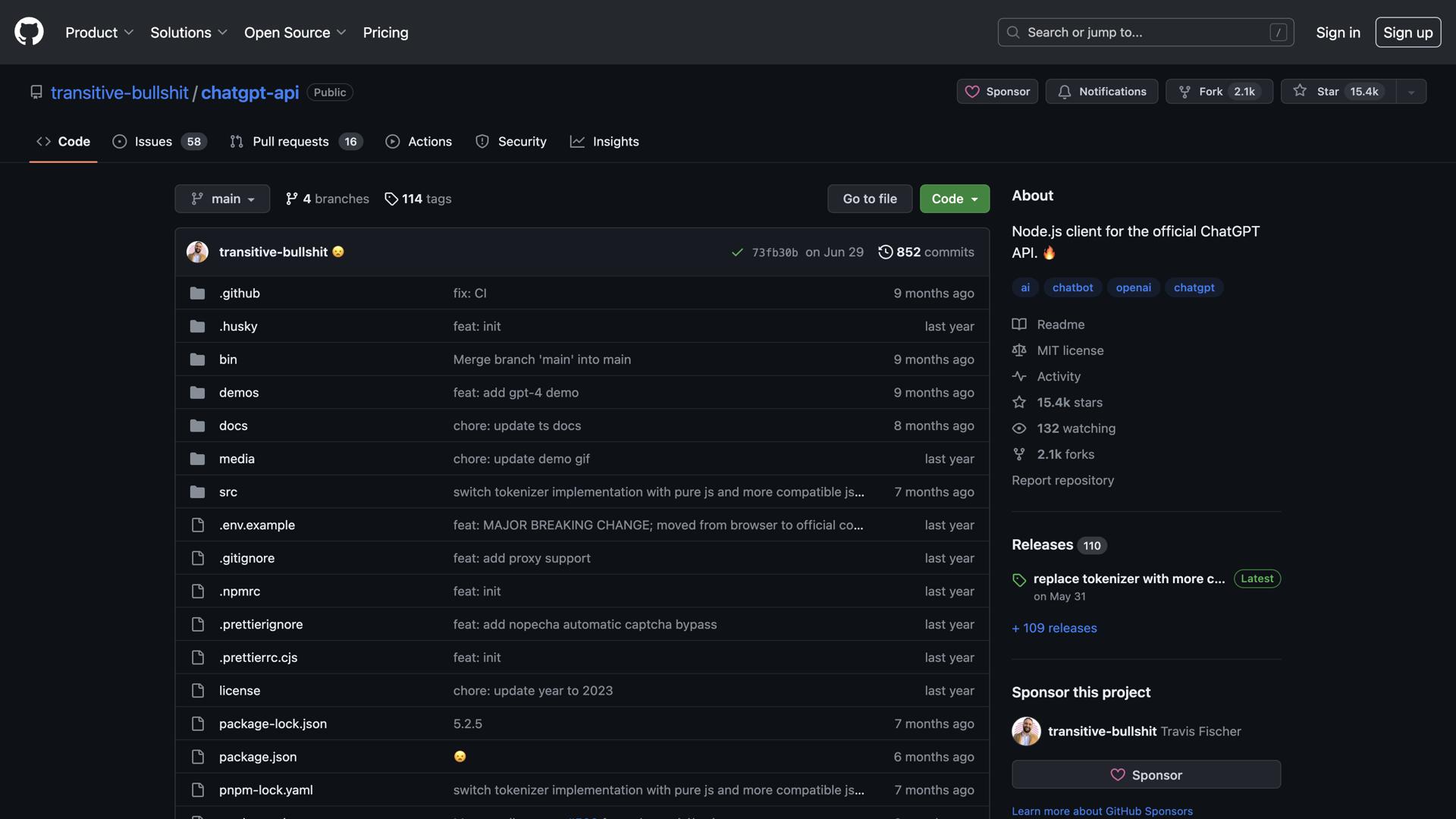Click the fork icon next to 4 branches

pyautogui.click(x=291, y=198)
